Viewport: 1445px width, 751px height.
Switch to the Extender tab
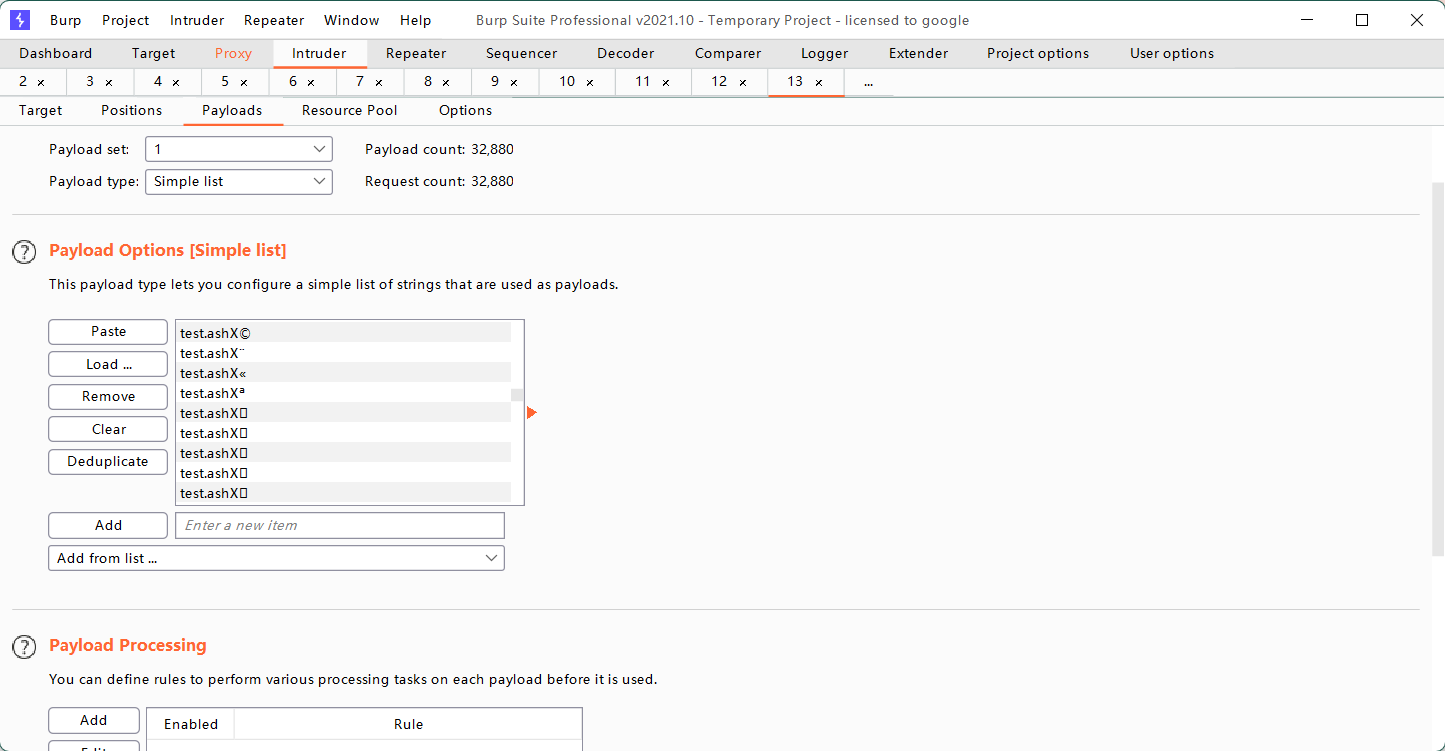tap(918, 53)
